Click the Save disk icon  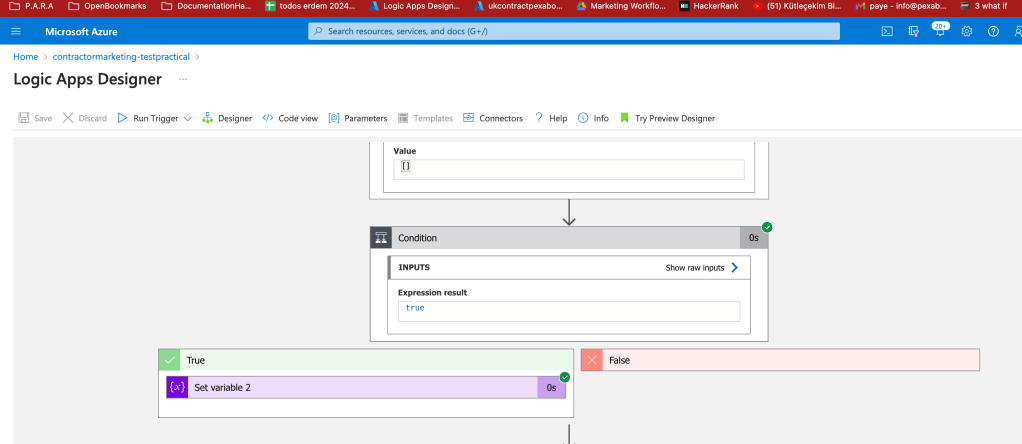pyautogui.click(x=23, y=118)
